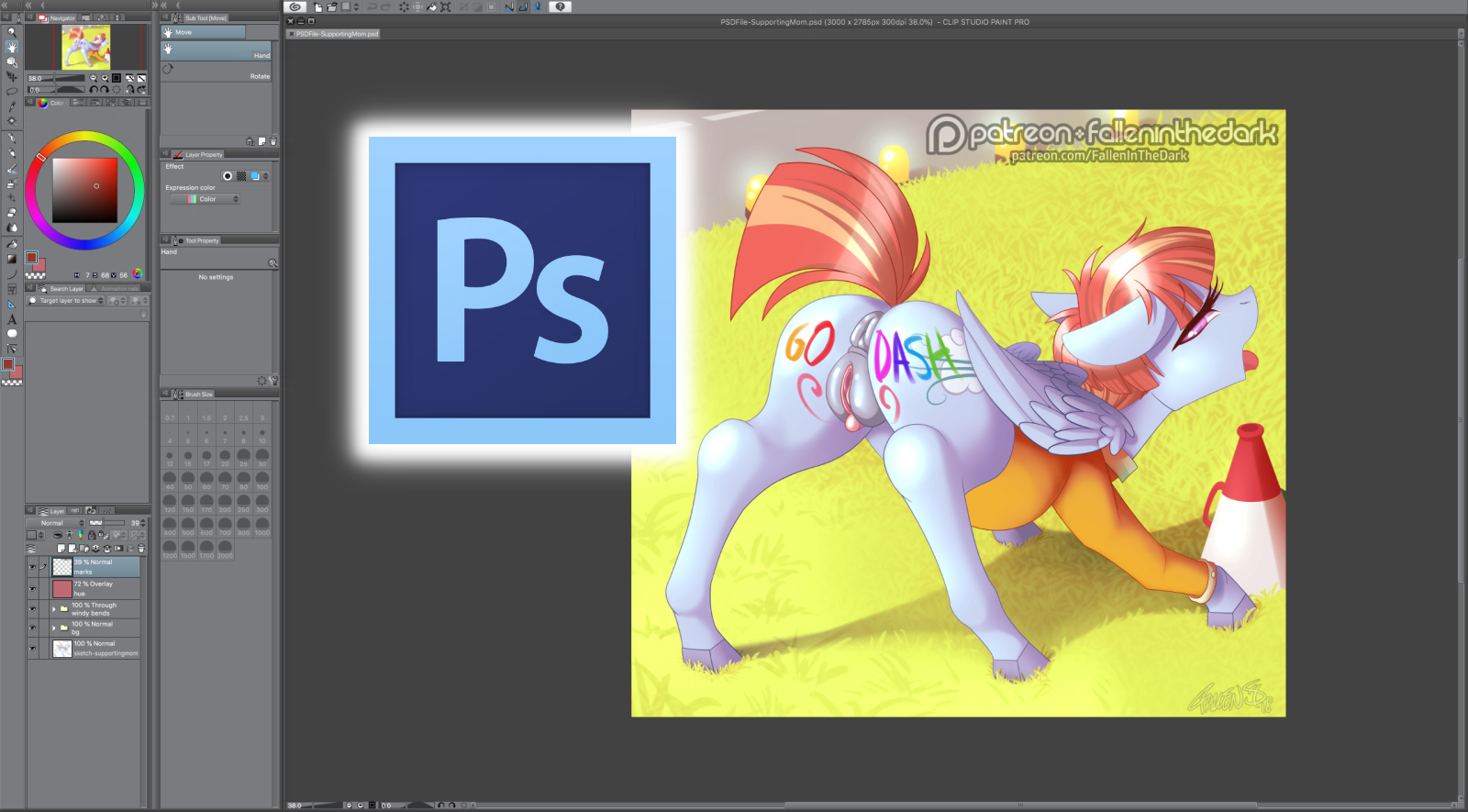1468x812 pixels.
Task: Select the Blend tool
Action: (x=12, y=228)
